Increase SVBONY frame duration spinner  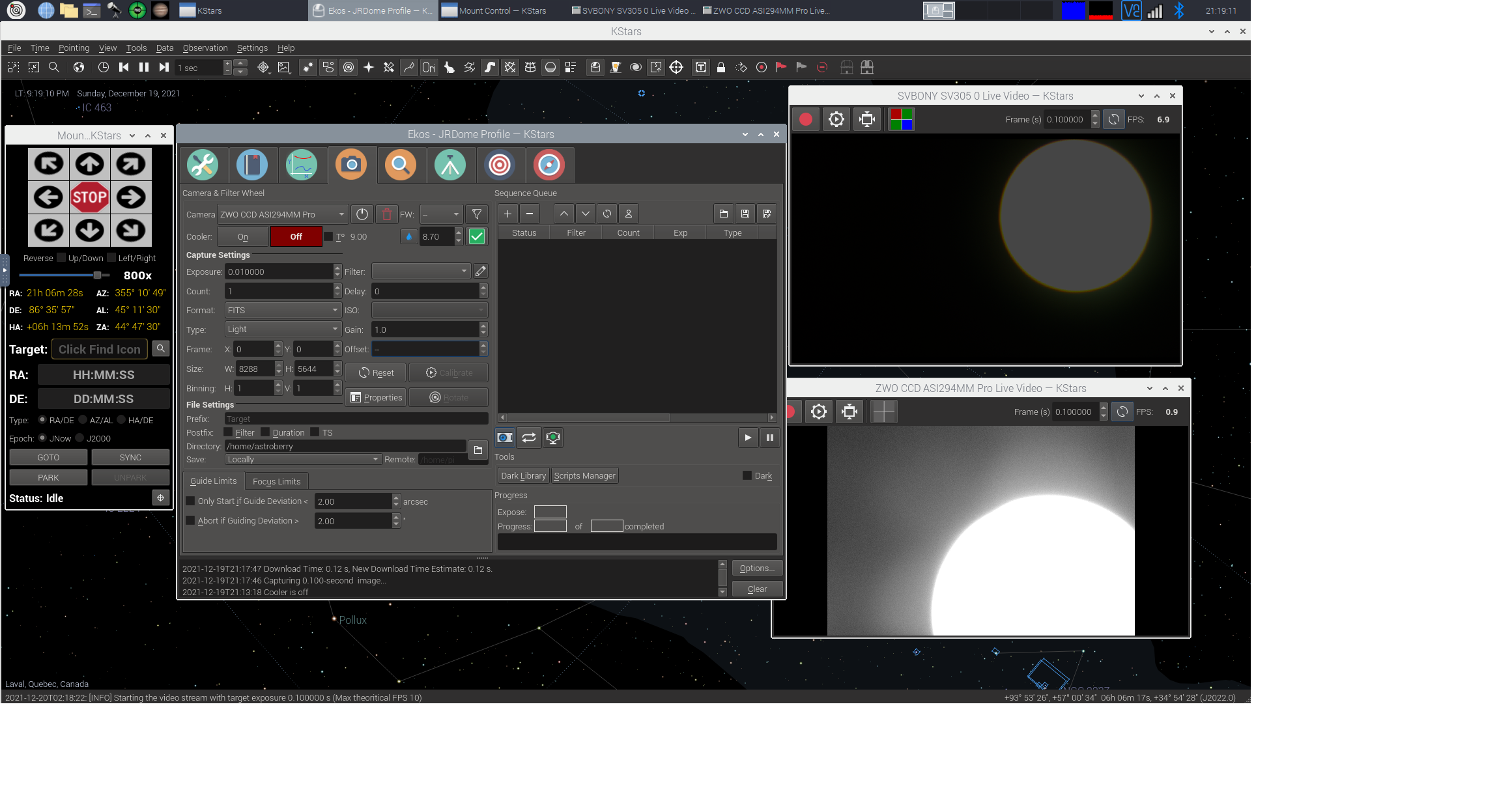[1095, 115]
